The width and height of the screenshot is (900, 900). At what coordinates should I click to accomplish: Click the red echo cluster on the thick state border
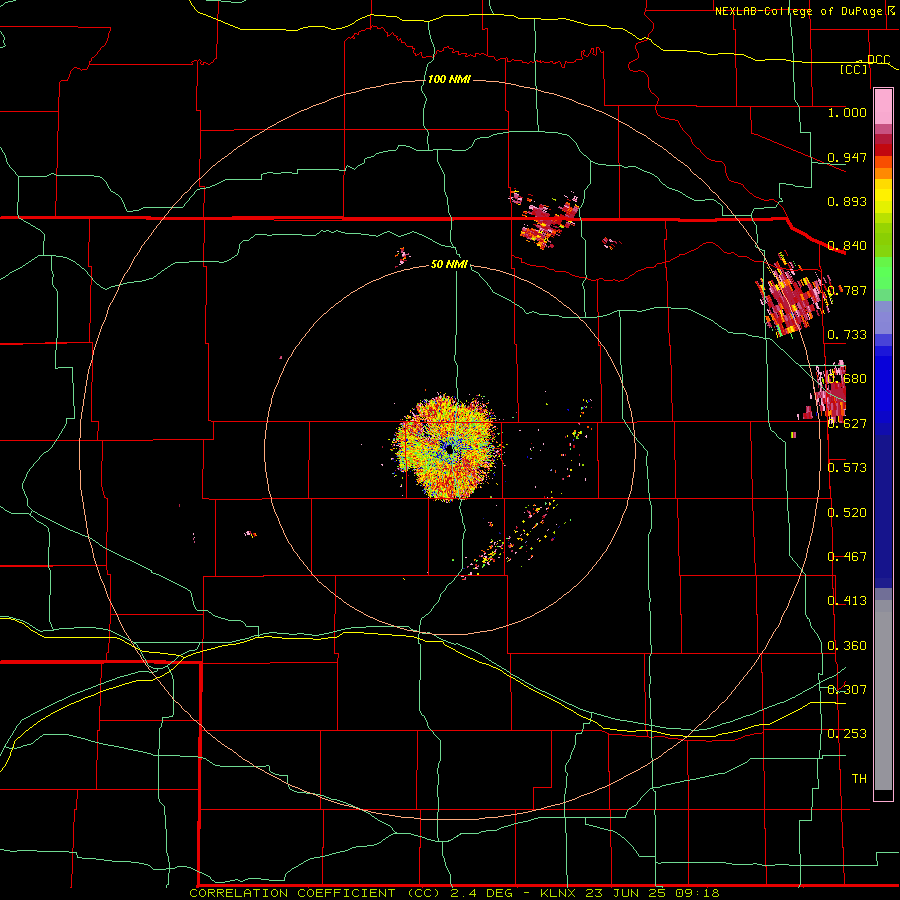(547, 220)
